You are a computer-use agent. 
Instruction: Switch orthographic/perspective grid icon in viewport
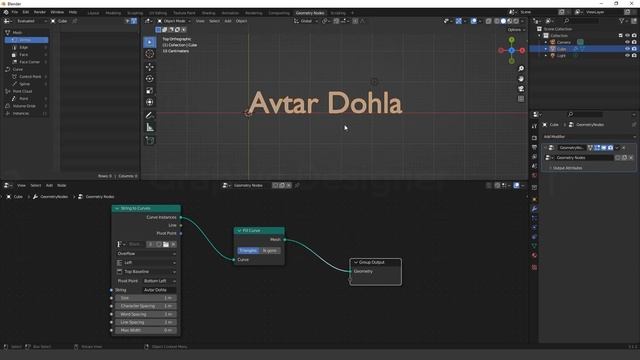521,99
